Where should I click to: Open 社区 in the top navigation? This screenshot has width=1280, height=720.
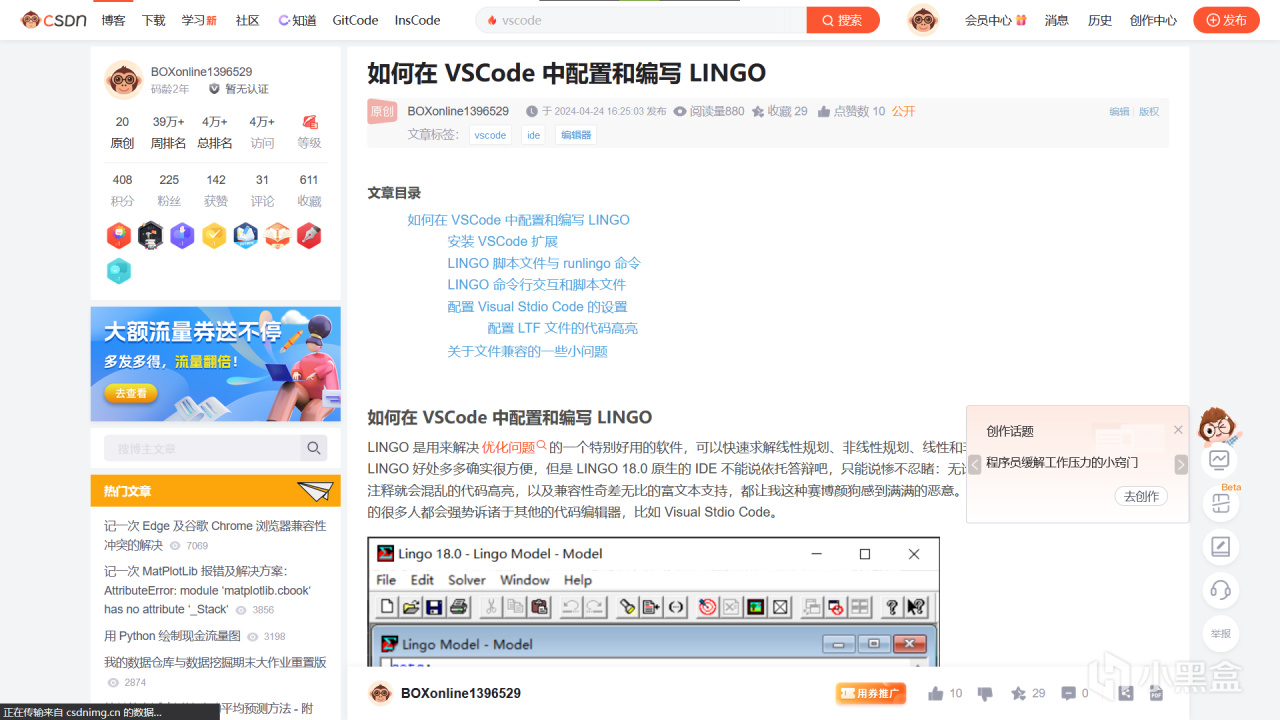247,20
